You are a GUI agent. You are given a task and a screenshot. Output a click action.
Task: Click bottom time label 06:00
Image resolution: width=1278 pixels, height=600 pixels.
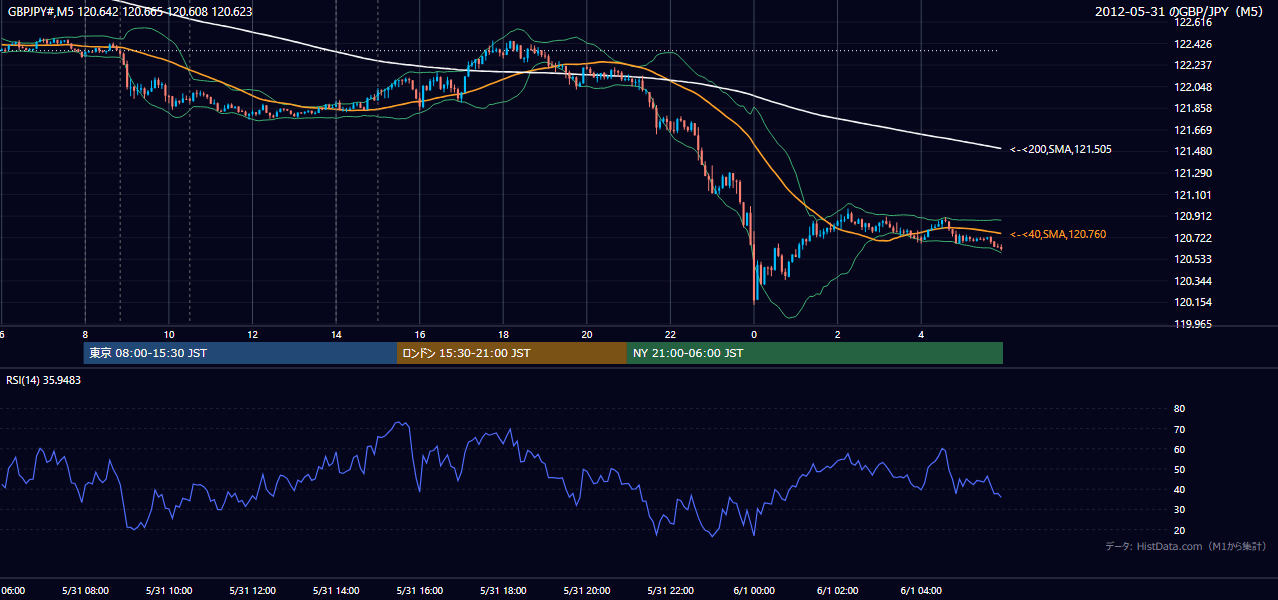pyautogui.click(x=13, y=591)
